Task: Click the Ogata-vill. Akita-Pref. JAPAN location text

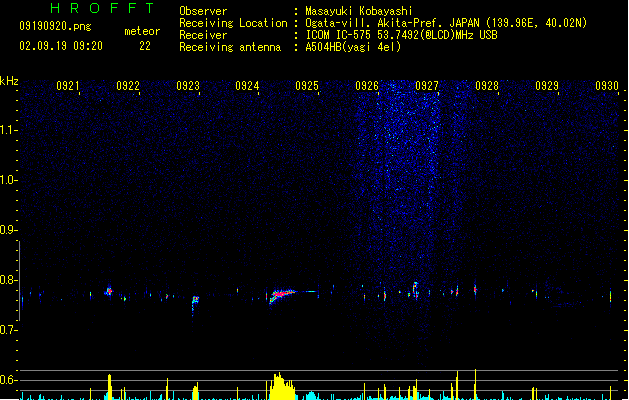Action: click(x=446, y=23)
